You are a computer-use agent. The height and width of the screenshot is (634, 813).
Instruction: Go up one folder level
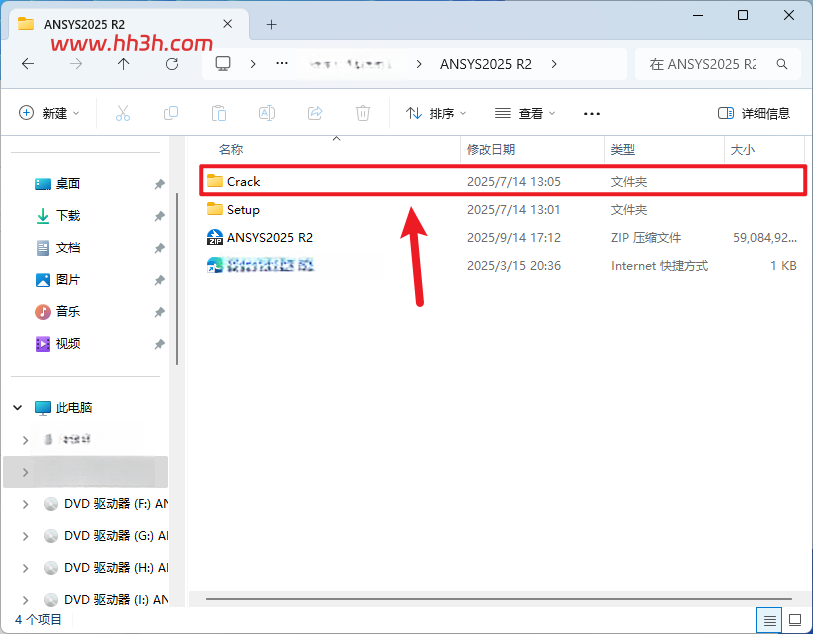123,64
